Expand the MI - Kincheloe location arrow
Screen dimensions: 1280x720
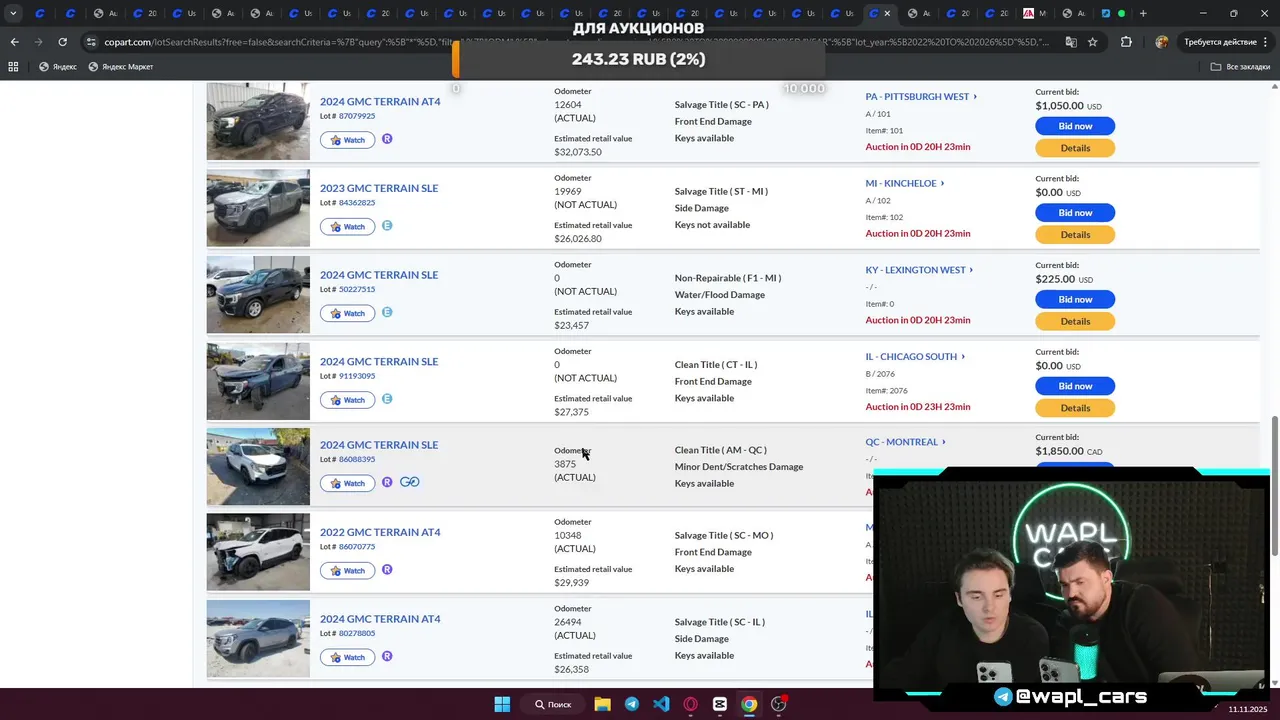942,183
